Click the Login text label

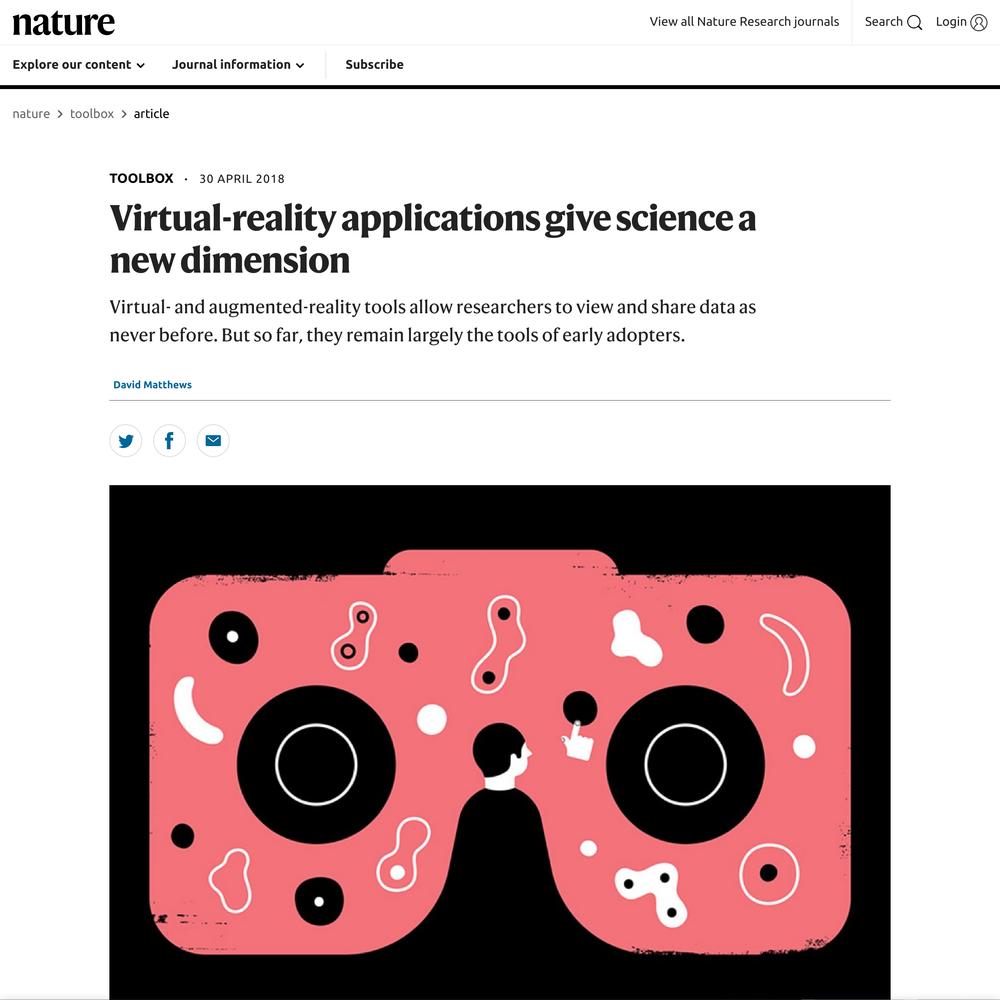951,22
